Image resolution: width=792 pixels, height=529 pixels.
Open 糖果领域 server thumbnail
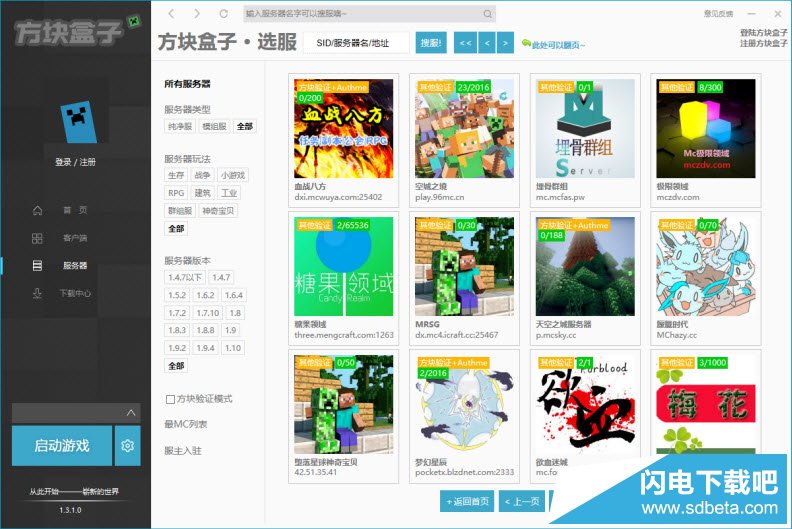click(x=343, y=266)
